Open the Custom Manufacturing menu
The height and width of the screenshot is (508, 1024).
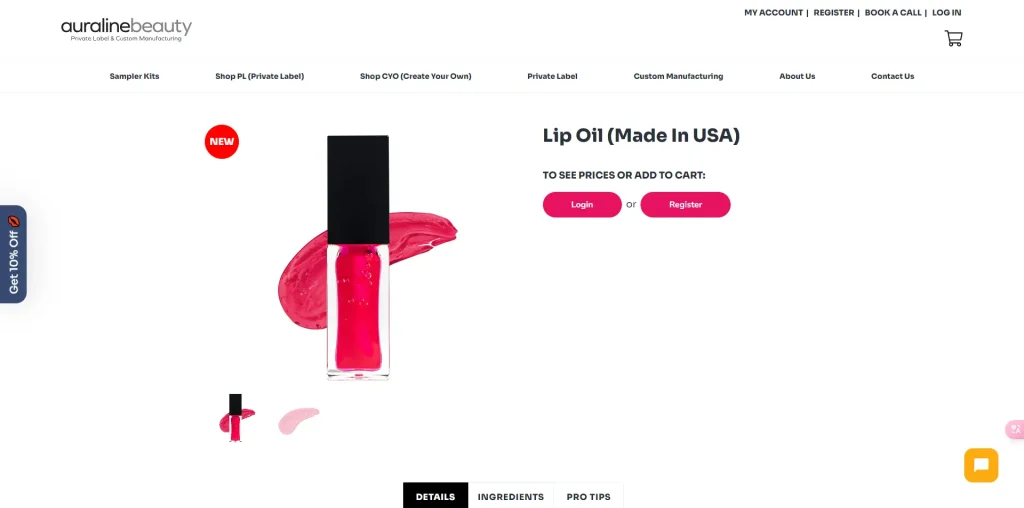coord(678,76)
